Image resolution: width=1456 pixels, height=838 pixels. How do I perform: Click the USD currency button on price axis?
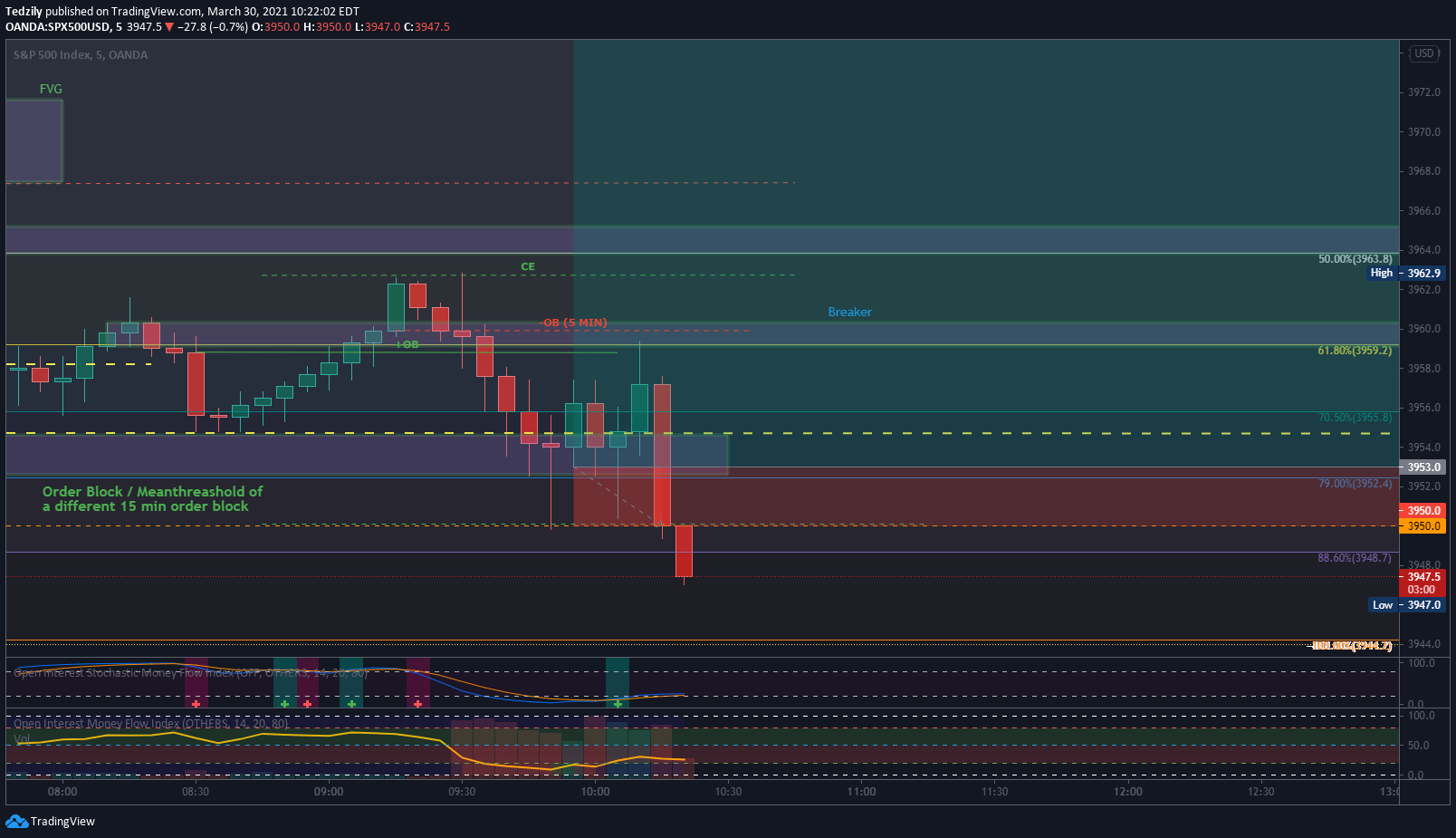[x=1424, y=53]
